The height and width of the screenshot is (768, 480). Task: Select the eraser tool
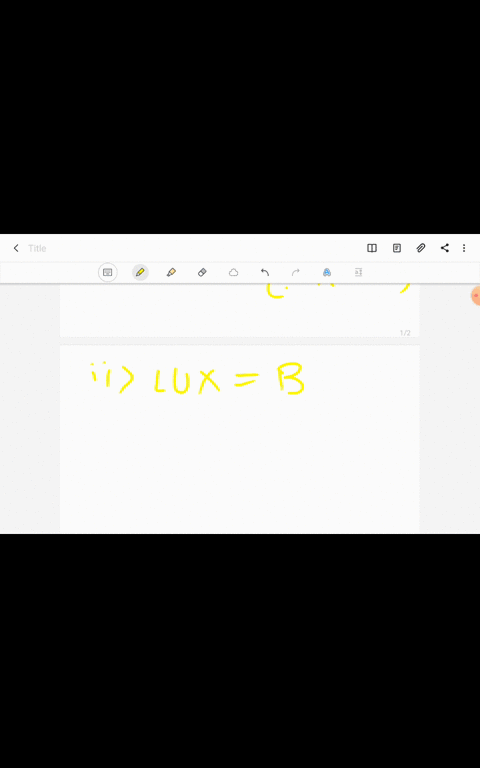[202, 272]
